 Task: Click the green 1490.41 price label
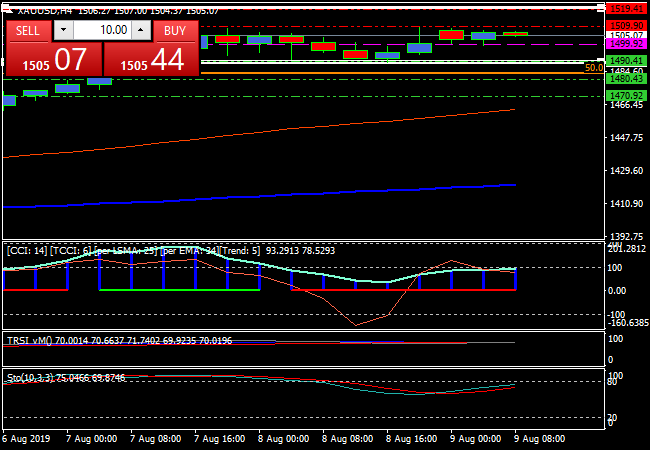click(626, 61)
